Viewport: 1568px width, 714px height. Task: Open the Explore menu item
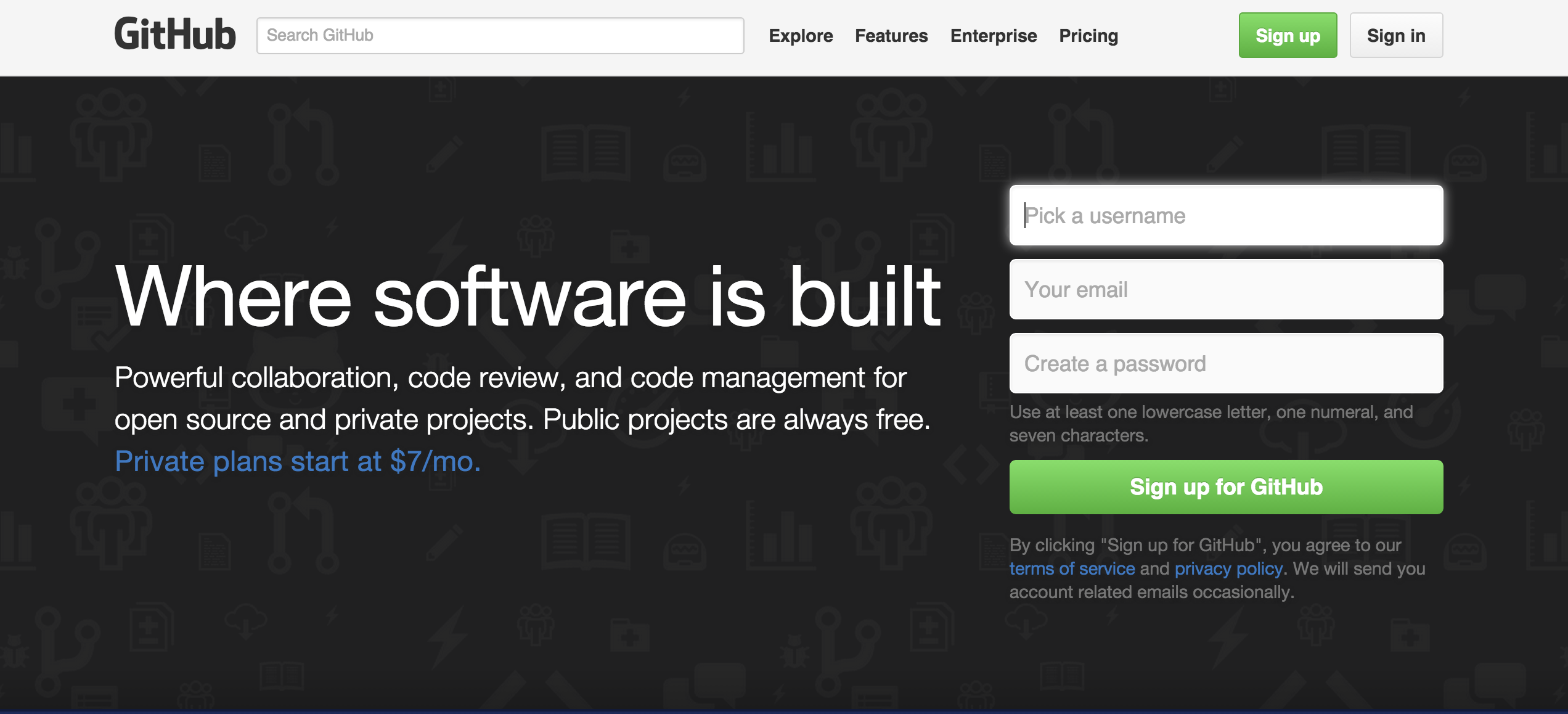pyautogui.click(x=801, y=36)
